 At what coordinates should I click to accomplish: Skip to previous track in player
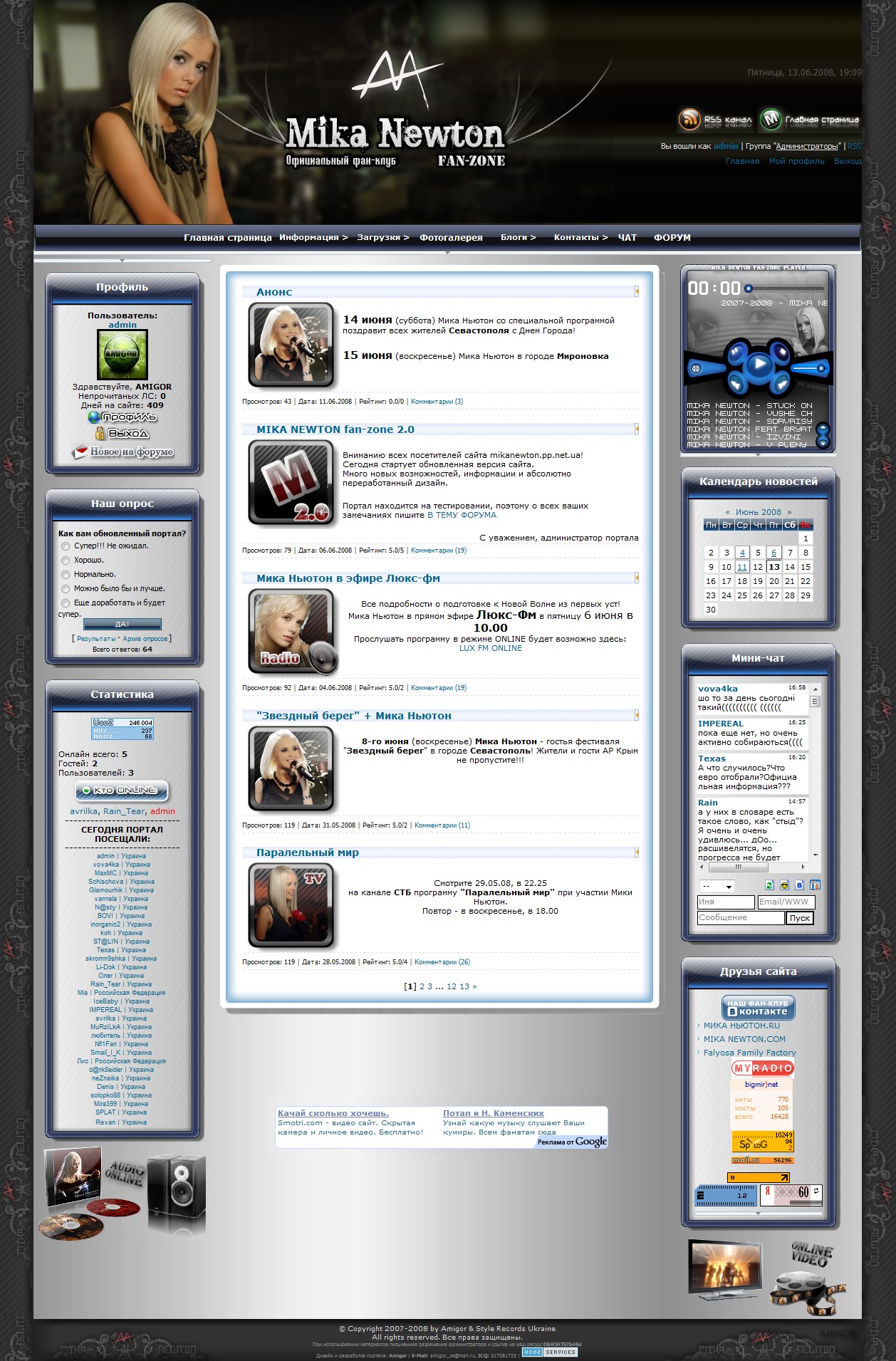(737, 383)
